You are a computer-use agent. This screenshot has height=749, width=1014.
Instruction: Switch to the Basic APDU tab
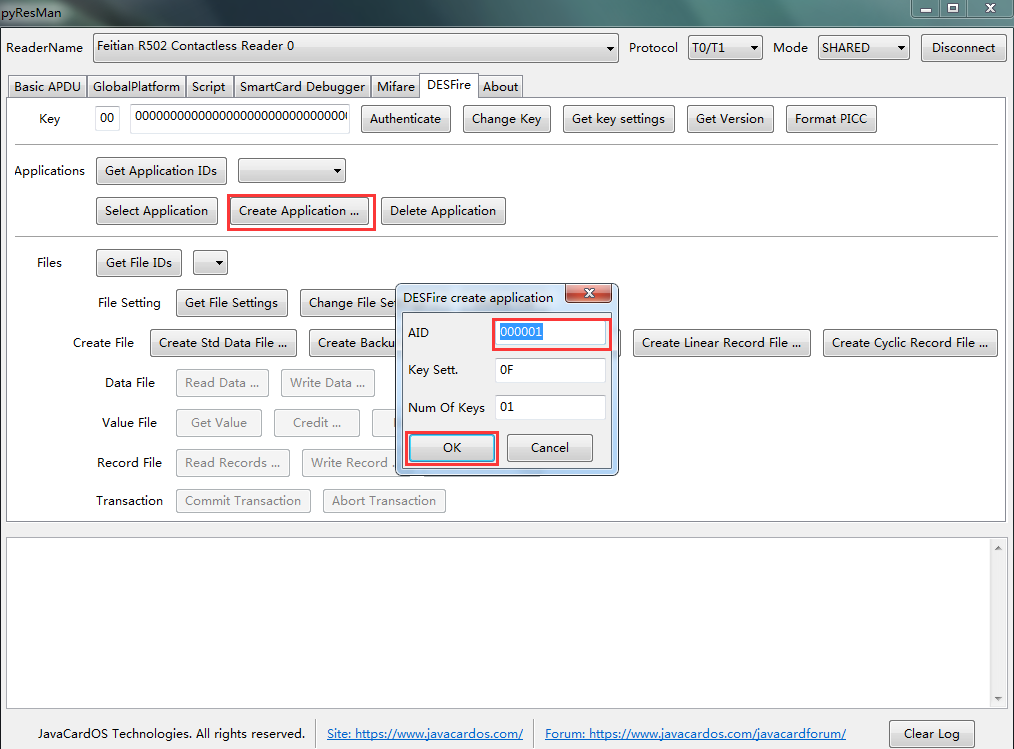(47, 87)
